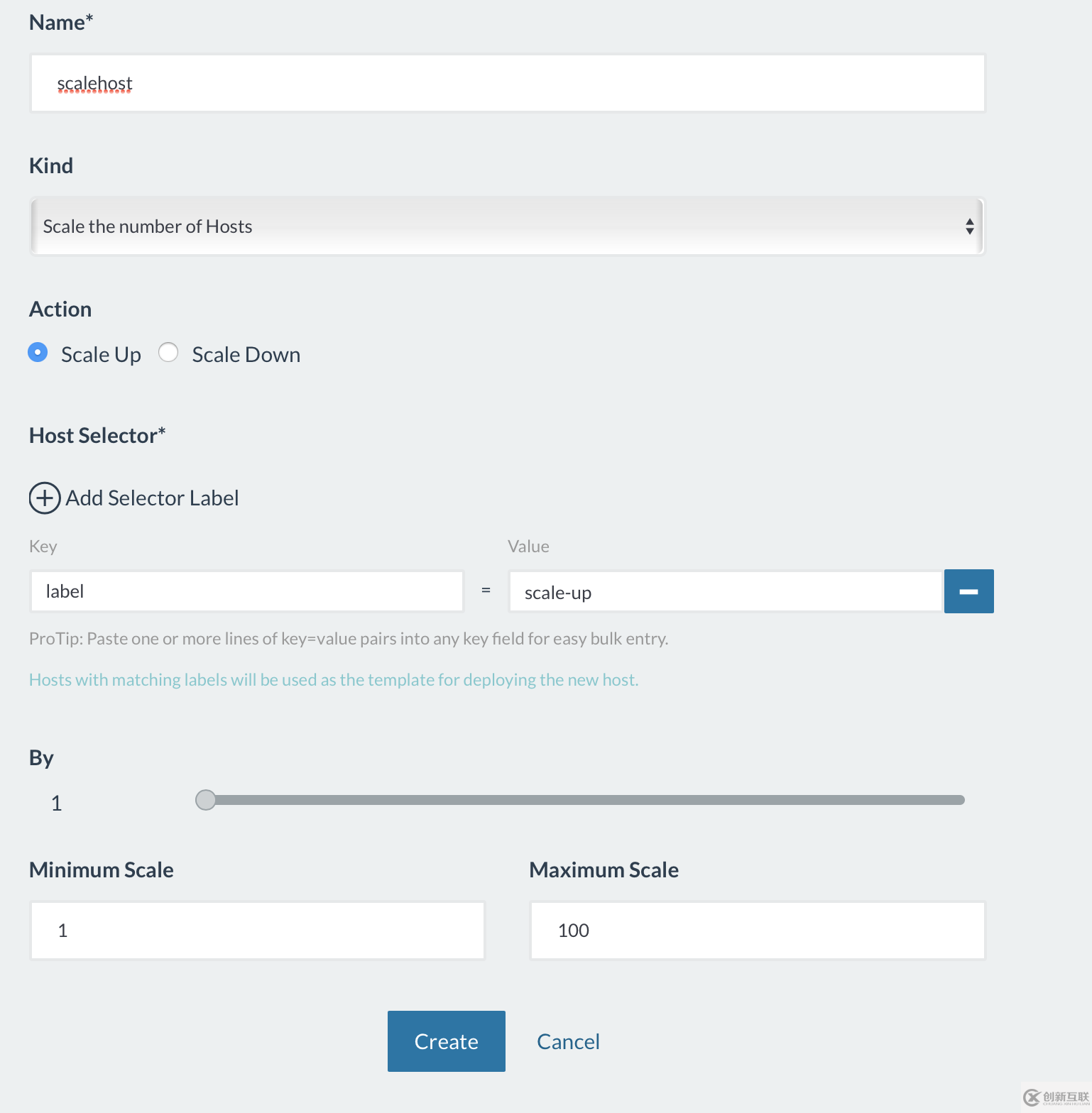1092x1113 pixels.
Task: Click the By slider handle
Action: coord(205,800)
